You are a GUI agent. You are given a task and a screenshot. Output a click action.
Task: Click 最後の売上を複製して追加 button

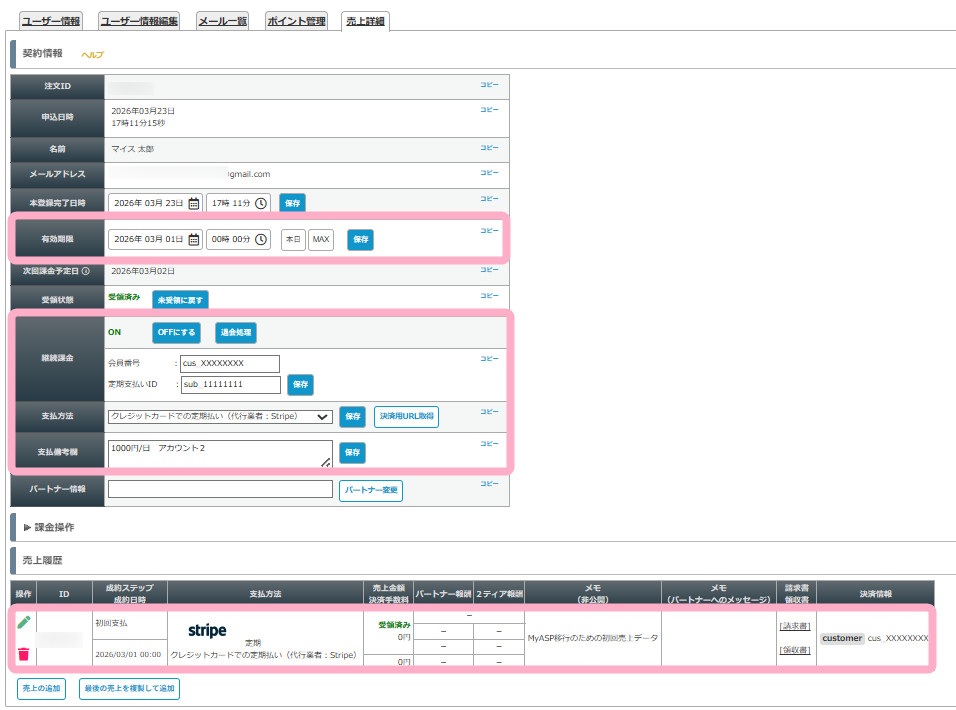pos(129,688)
